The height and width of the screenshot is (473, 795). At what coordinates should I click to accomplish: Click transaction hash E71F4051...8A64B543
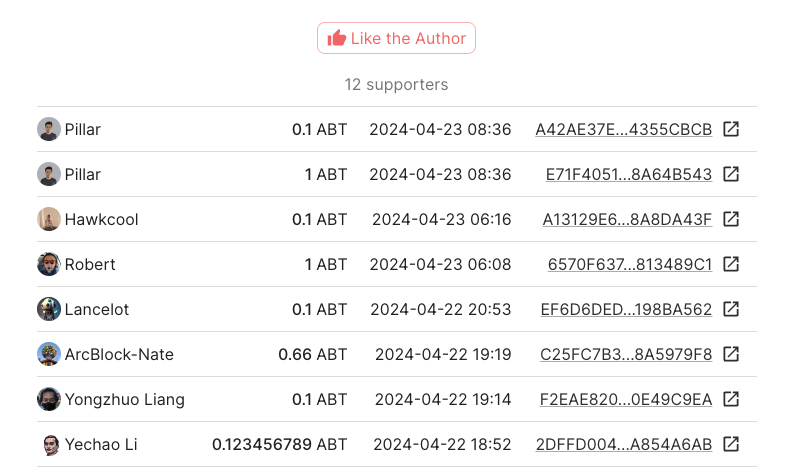[628, 174]
